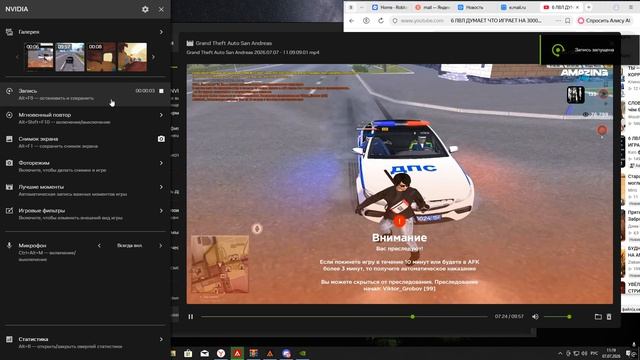Image resolution: width=640 pixels, height=360 pixels.
Task: Open first gallery thumbnail labeled 00:06
Action: tap(40, 57)
